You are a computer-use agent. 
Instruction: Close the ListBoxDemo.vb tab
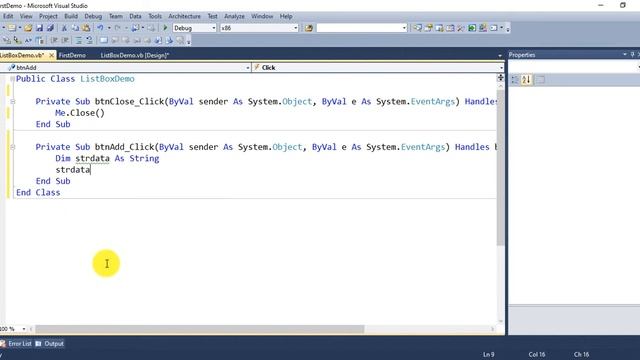(x=51, y=55)
